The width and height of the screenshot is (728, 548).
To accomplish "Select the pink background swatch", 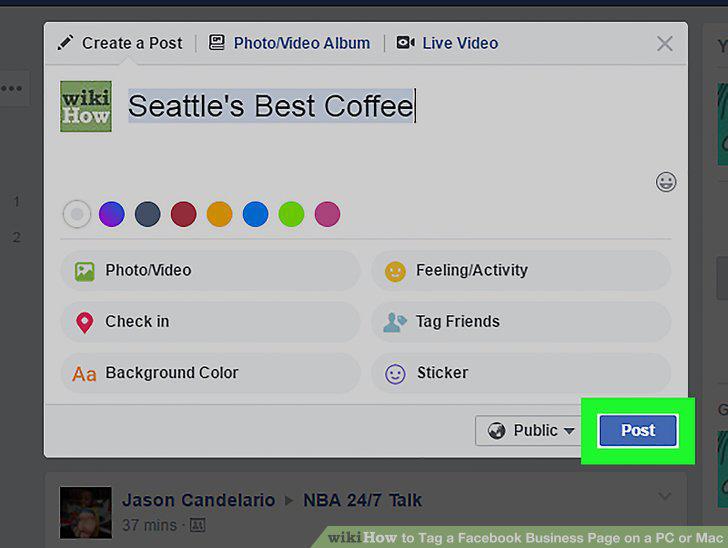I will 327,214.
